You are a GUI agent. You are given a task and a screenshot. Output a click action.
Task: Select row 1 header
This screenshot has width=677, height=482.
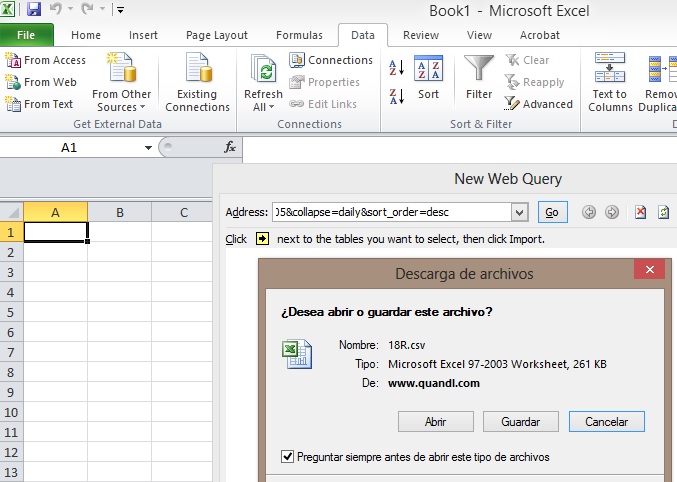[11, 232]
